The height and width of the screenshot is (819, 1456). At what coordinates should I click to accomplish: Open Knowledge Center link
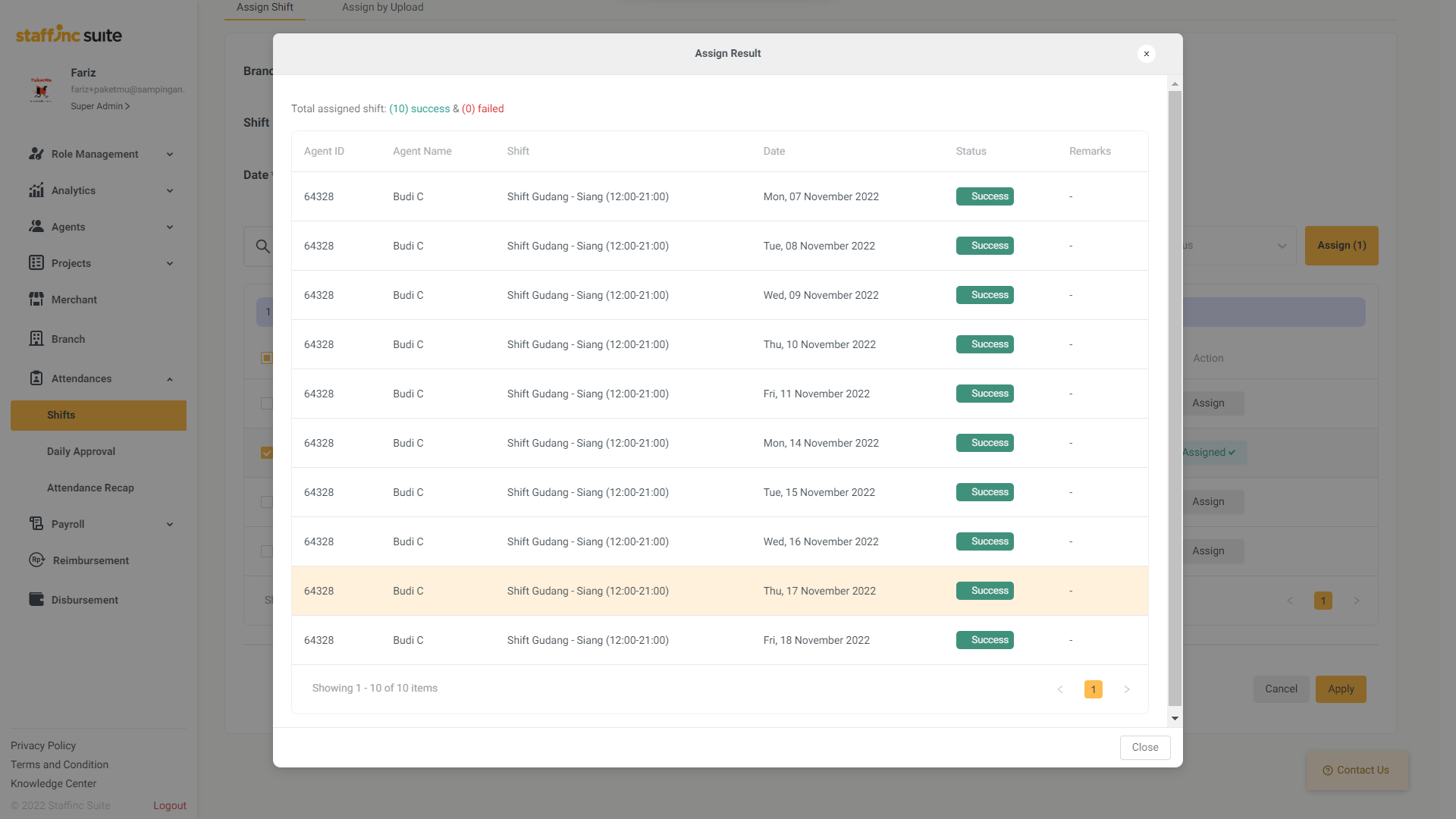tap(53, 784)
